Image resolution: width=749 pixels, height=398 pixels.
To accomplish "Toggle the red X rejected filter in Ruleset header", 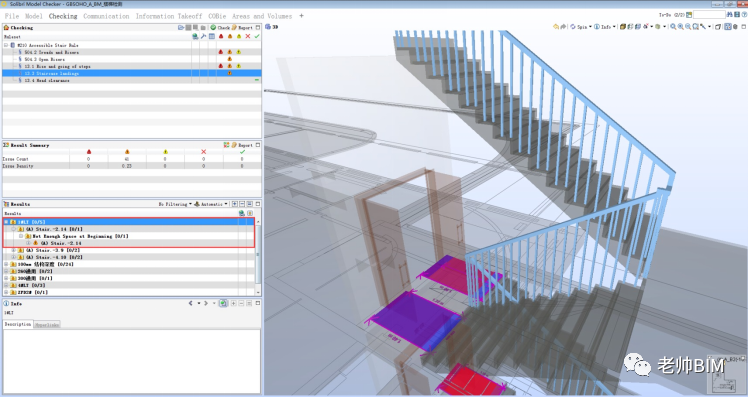I will point(248,36).
